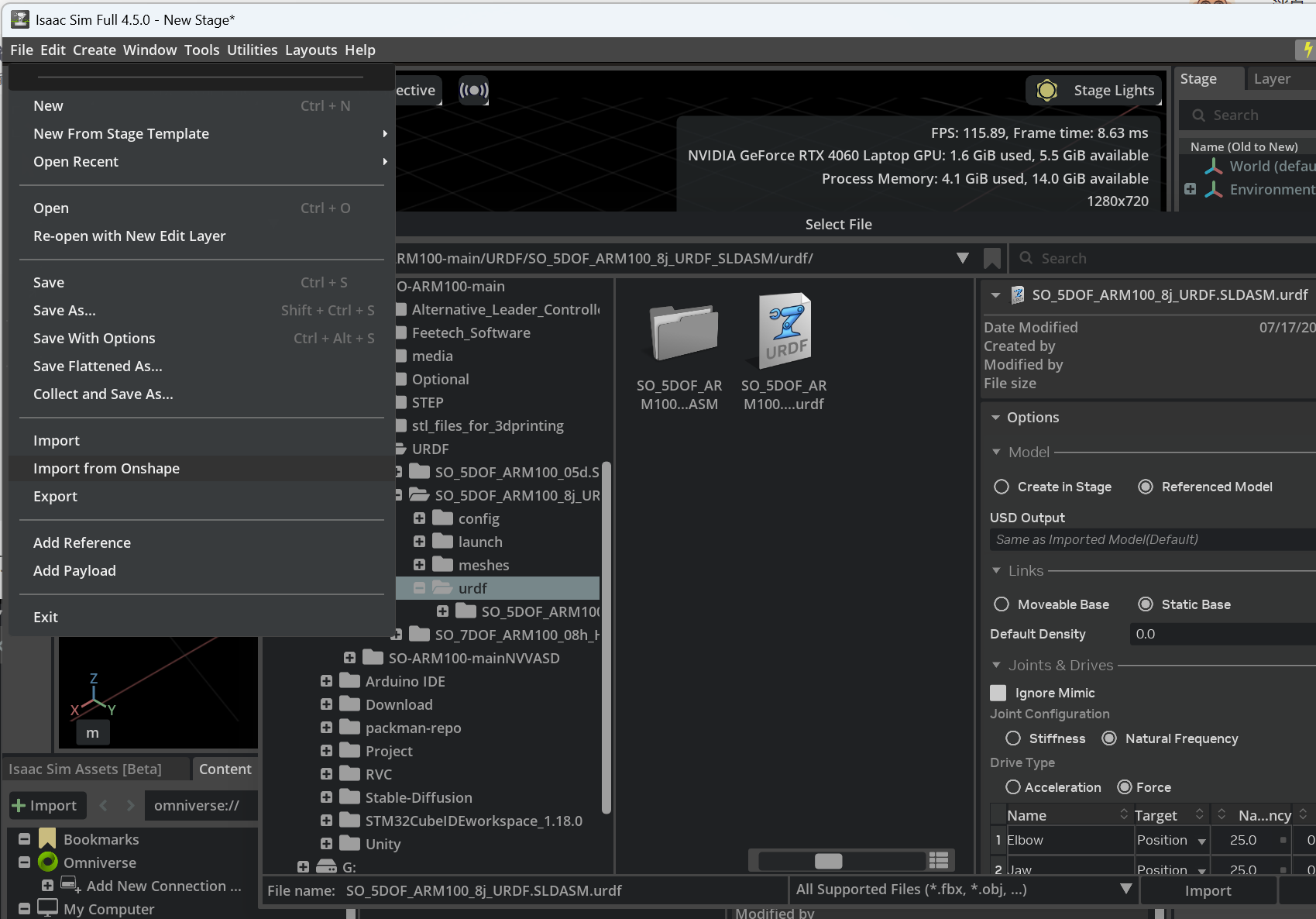The width and height of the screenshot is (1316, 919).
Task: Click the Omniverse green circle icon
Action: pyautogui.click(x=48, y=862)
